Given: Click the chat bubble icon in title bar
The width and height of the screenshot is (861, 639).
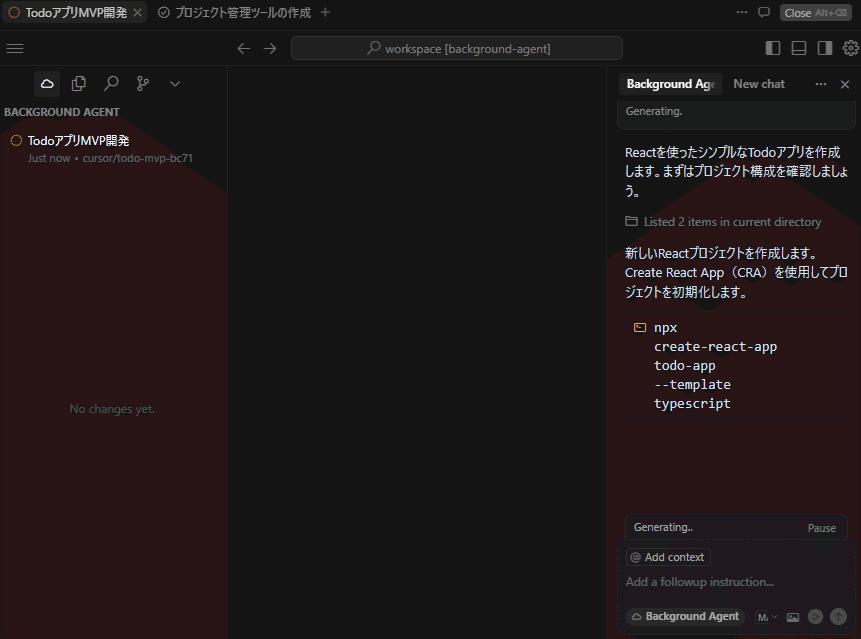Looking at the screenshot, I should tap(764, 13).
